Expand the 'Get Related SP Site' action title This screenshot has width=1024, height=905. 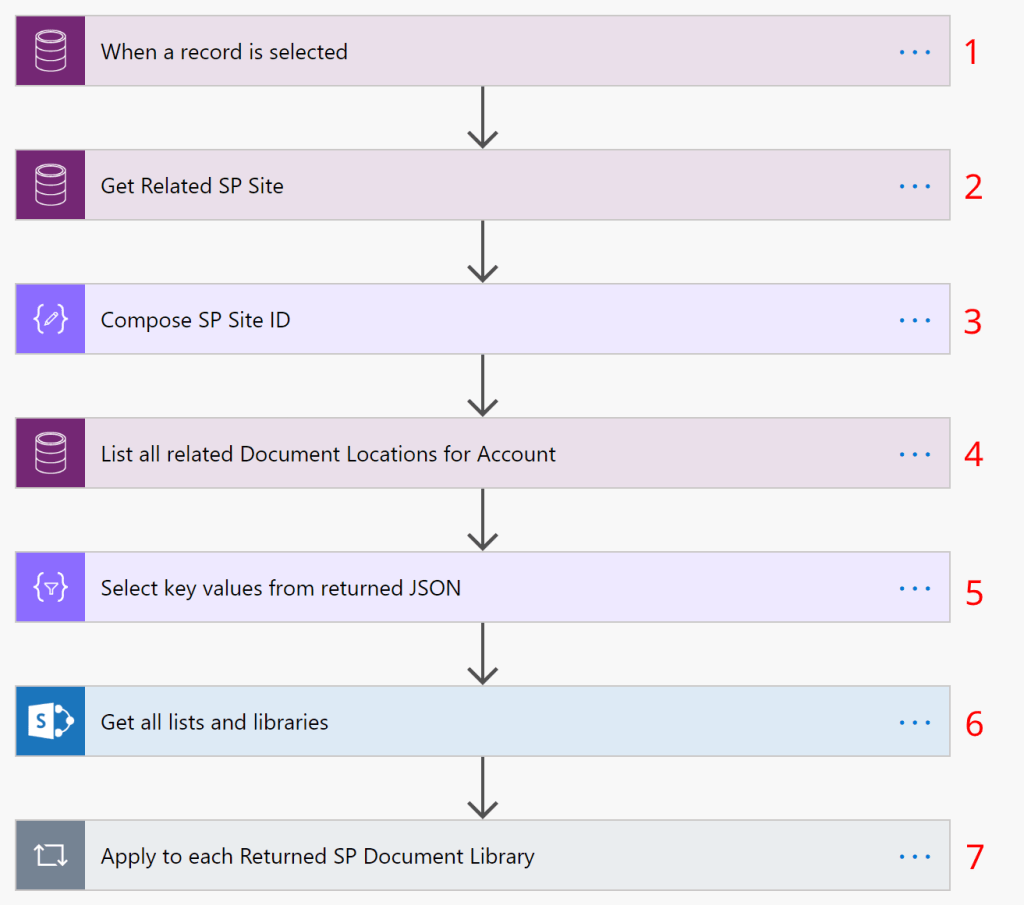pyautogui.click(x=192, y=186)
